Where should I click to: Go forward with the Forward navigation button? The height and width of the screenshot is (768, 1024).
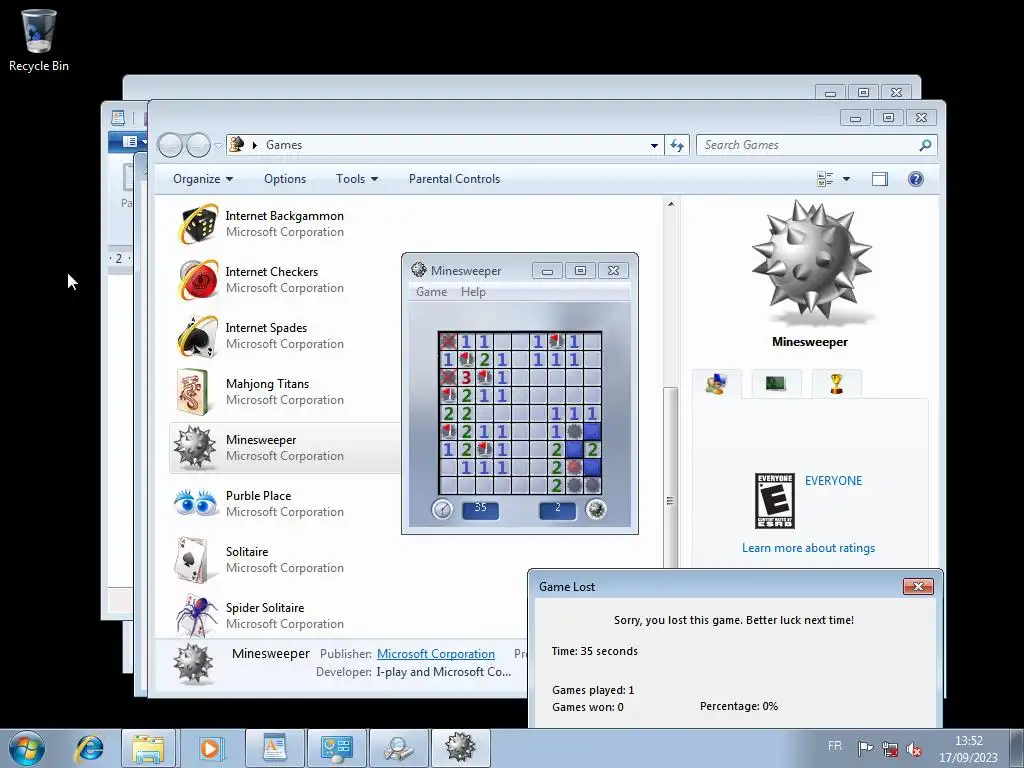pos(198,145)
